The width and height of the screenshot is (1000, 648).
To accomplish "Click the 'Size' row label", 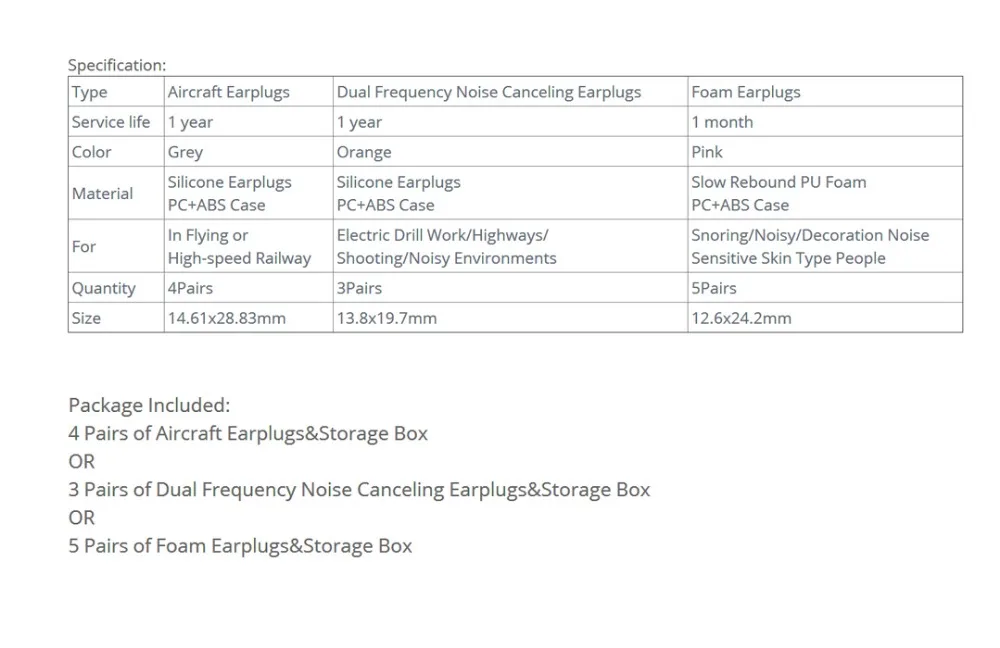I will coord(116,318).
